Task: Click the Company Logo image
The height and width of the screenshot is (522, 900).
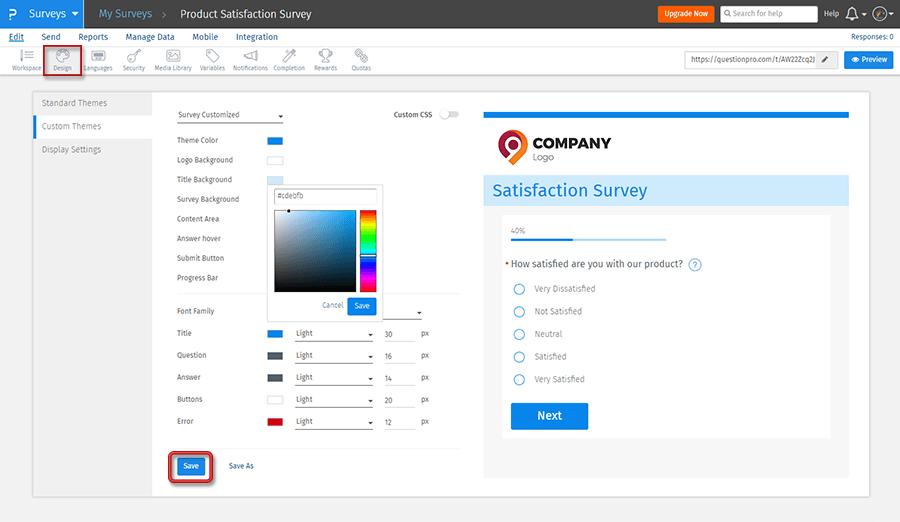Action: 554,148
